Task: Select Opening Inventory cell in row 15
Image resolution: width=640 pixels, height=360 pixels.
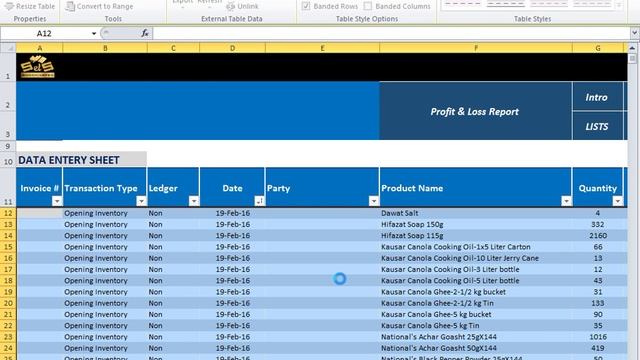Action: pyautogui.click(x=105, y=247)
